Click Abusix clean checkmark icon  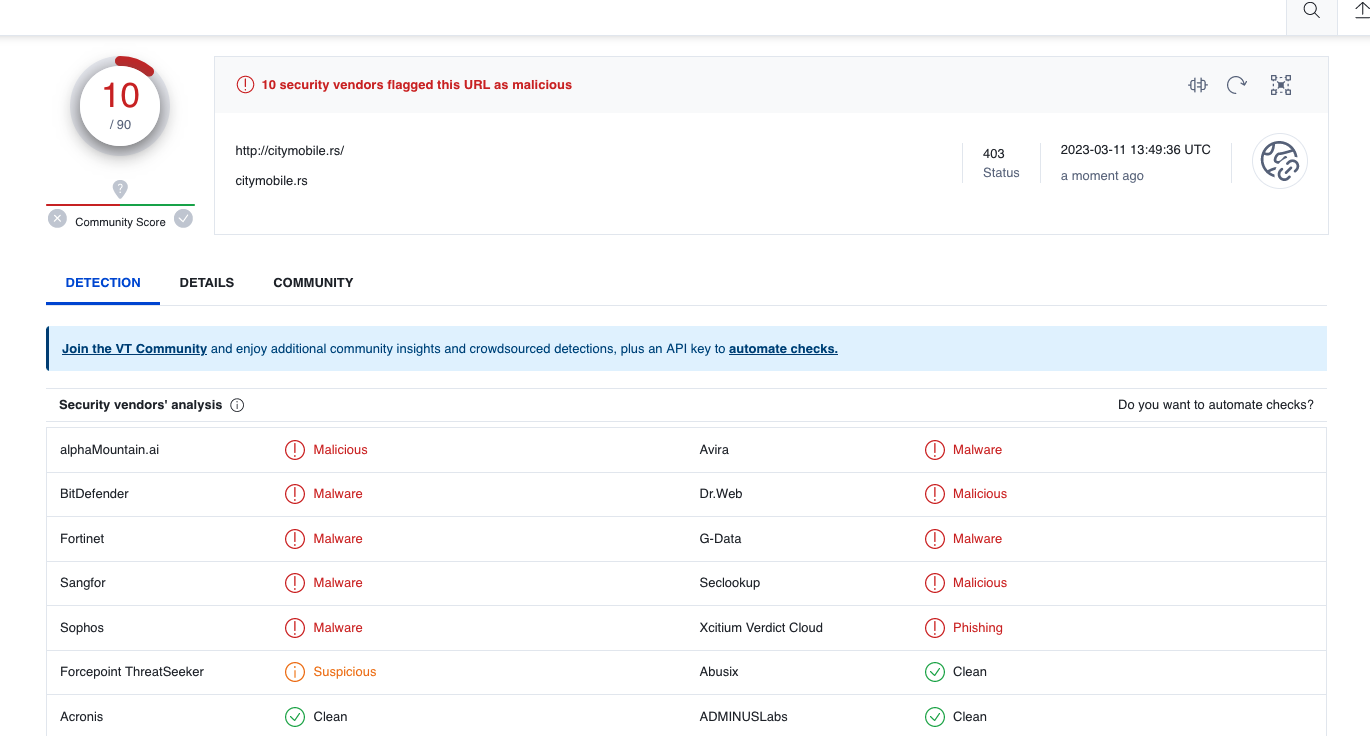[935, 672]
